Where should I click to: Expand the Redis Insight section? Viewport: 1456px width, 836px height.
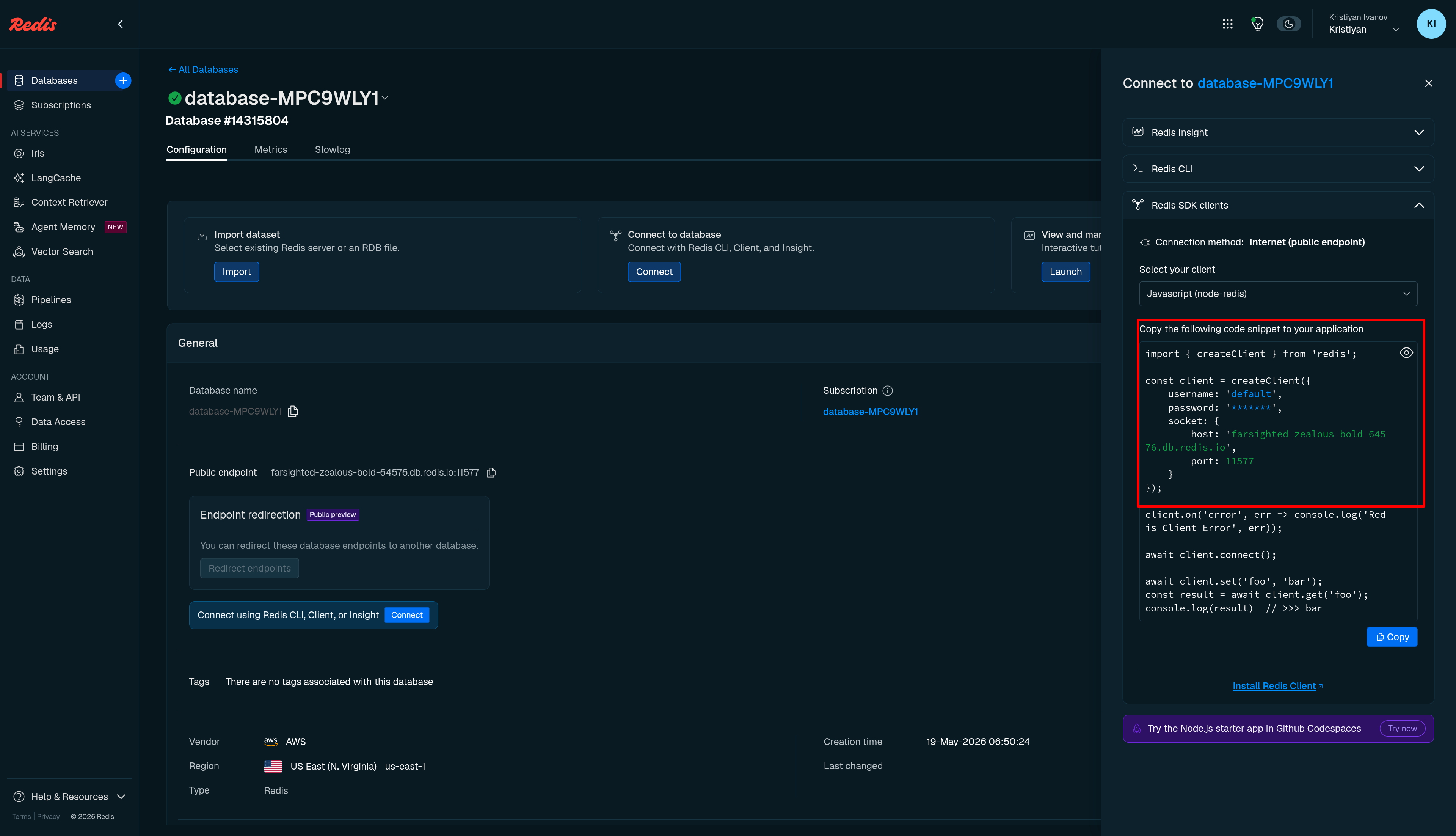(1278, 132)
